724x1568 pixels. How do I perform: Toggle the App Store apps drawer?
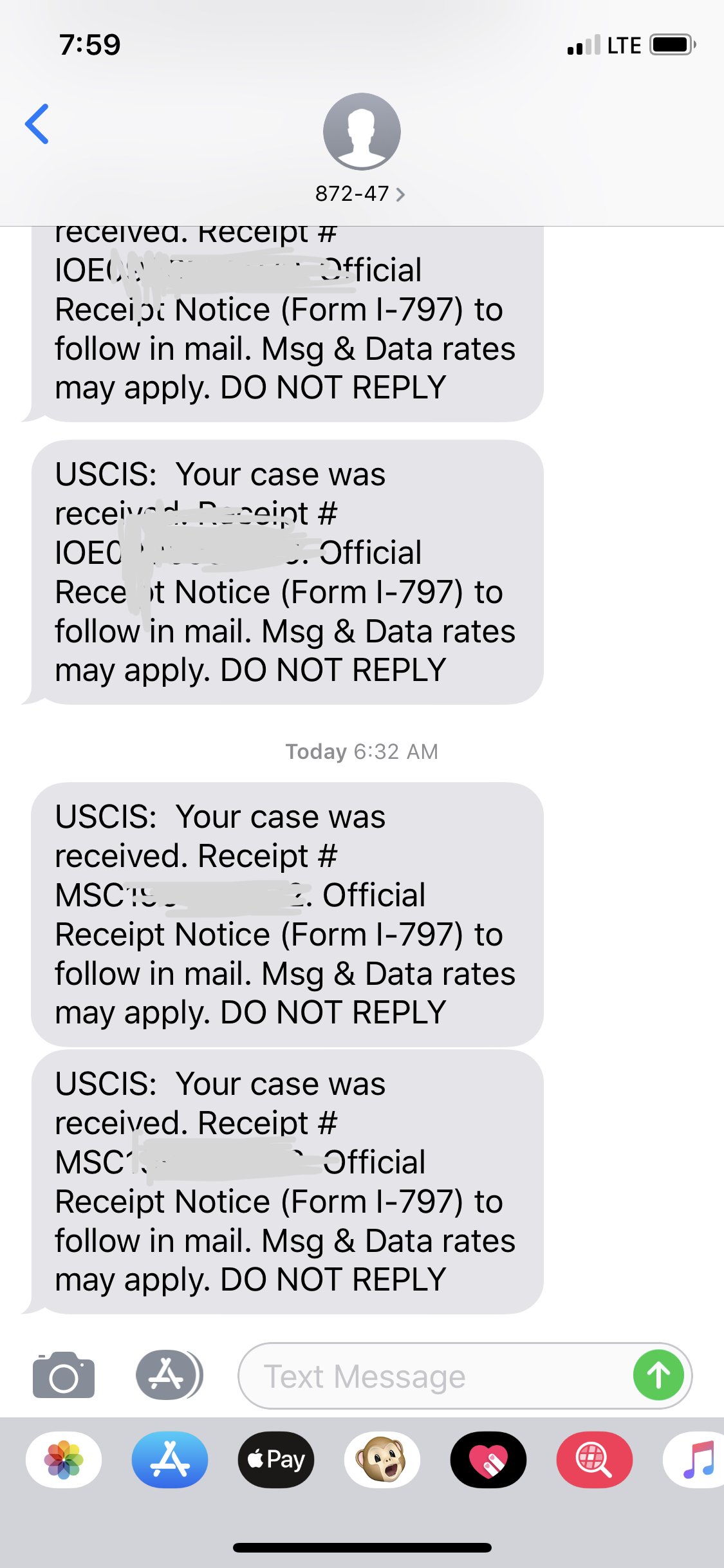[168, 1376]
